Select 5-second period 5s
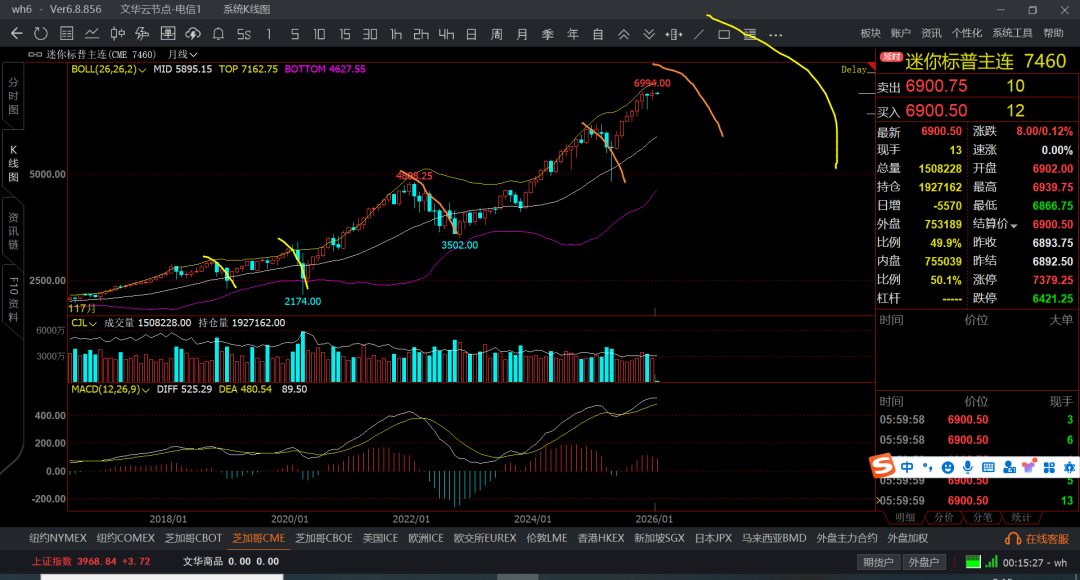This screenshot has height=580, width=1080. pos(244,34)
